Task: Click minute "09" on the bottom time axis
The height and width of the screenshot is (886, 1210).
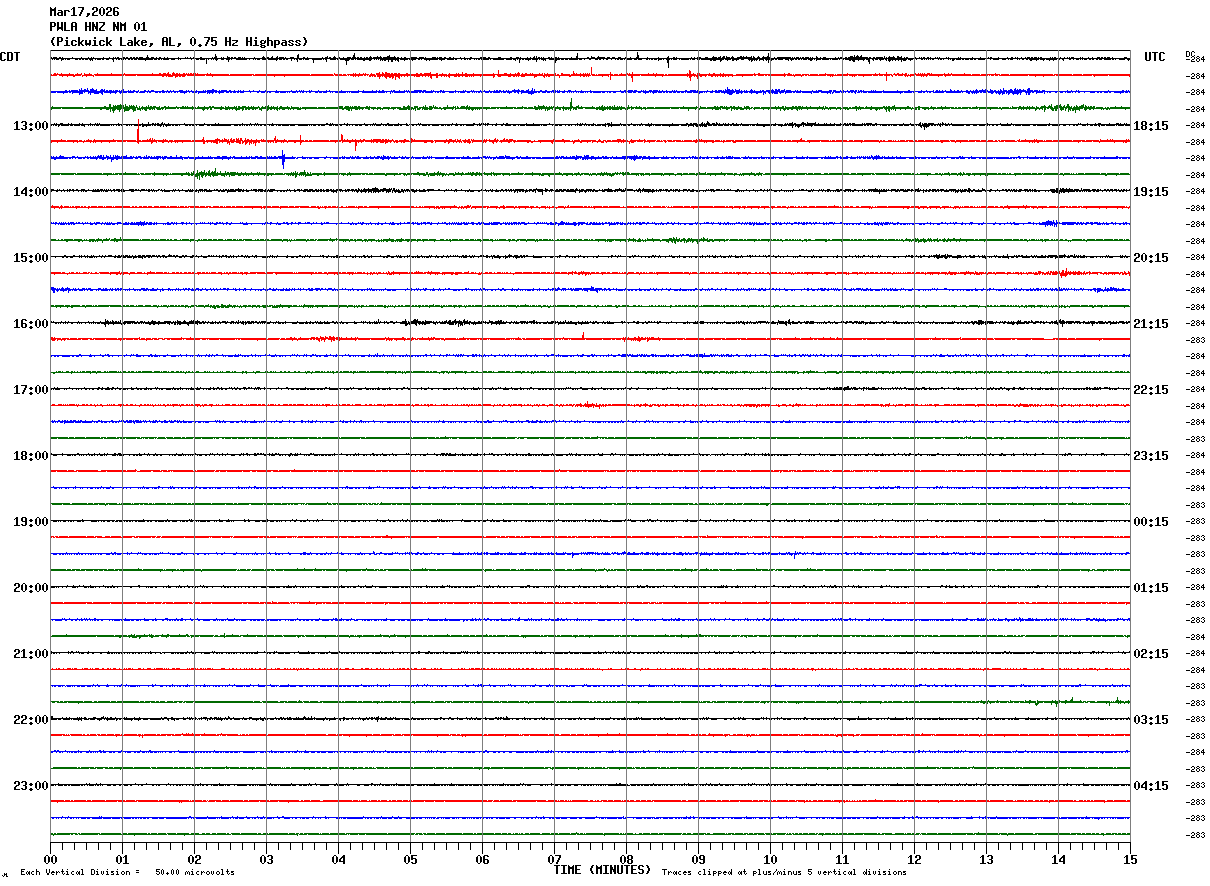Action: pos(698,859)
